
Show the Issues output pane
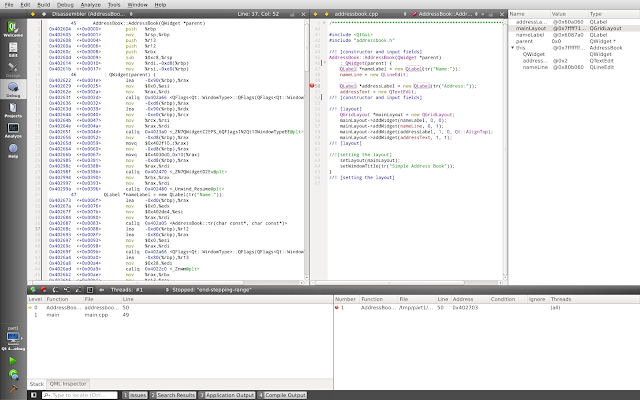(x=135, y=395)
